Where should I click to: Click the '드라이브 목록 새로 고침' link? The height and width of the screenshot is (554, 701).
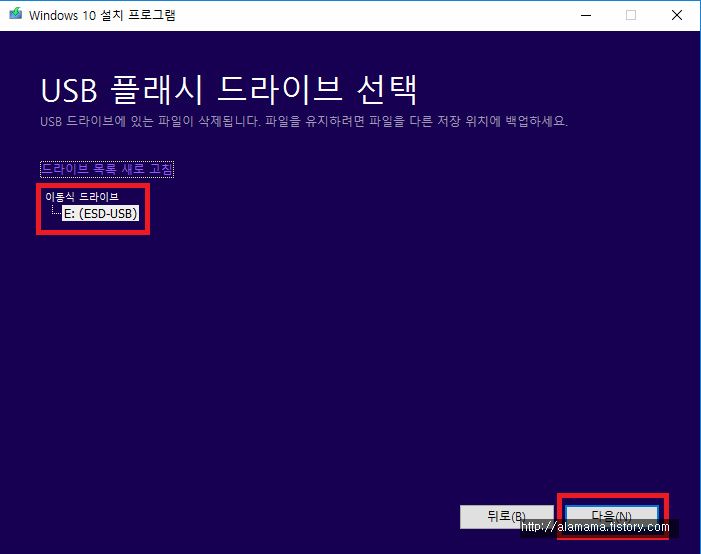pyautogui.click(x=107, y=169)
